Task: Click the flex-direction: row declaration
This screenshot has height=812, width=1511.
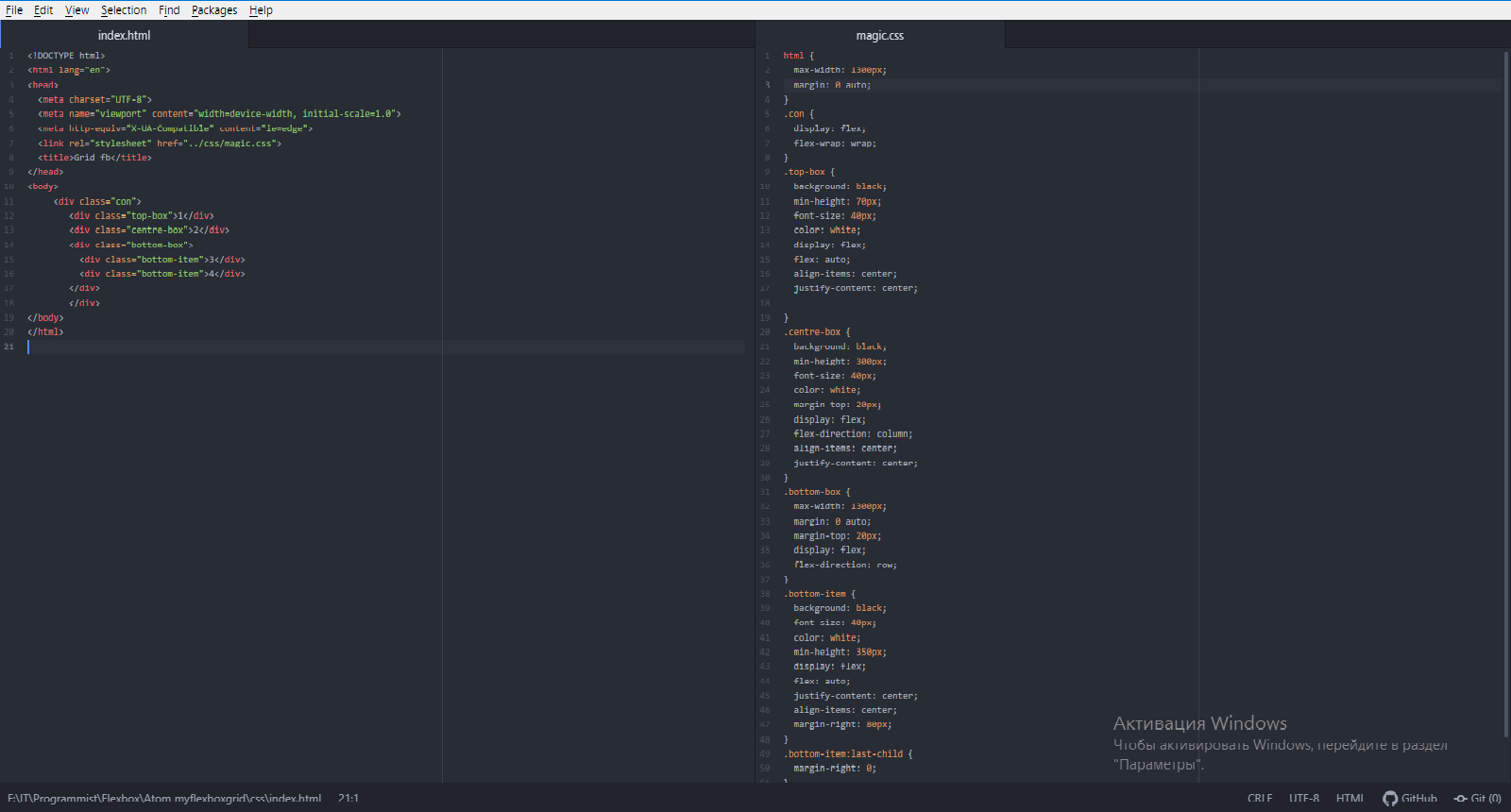Action: pos(845,565)
